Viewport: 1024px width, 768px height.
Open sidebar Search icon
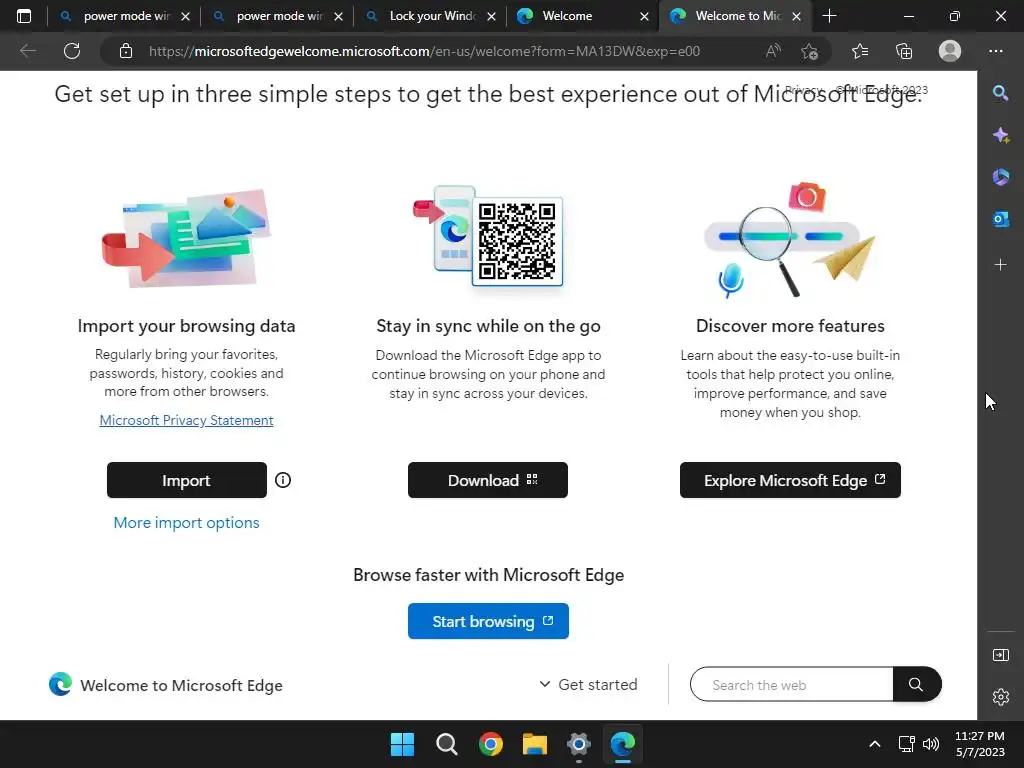(x=1000, y=93)
